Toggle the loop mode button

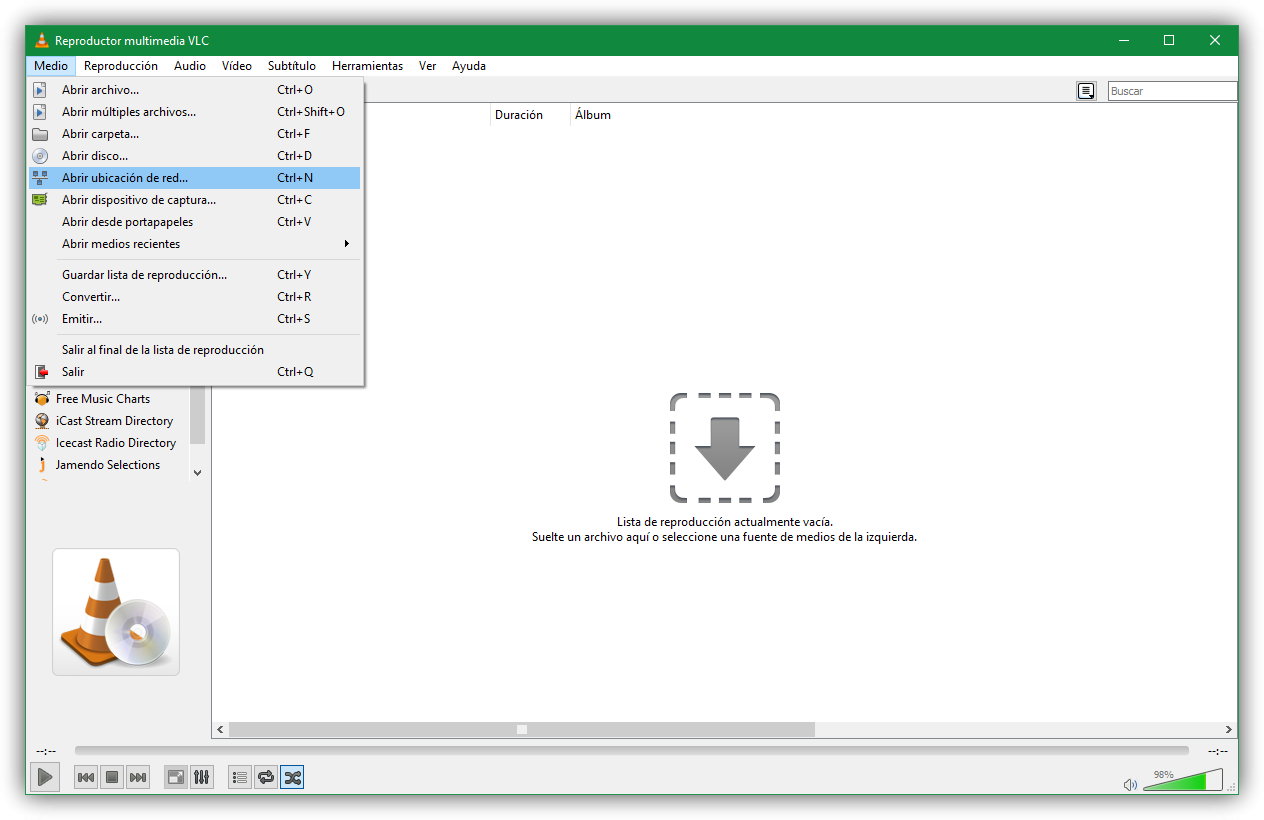(x=266, y=777)
